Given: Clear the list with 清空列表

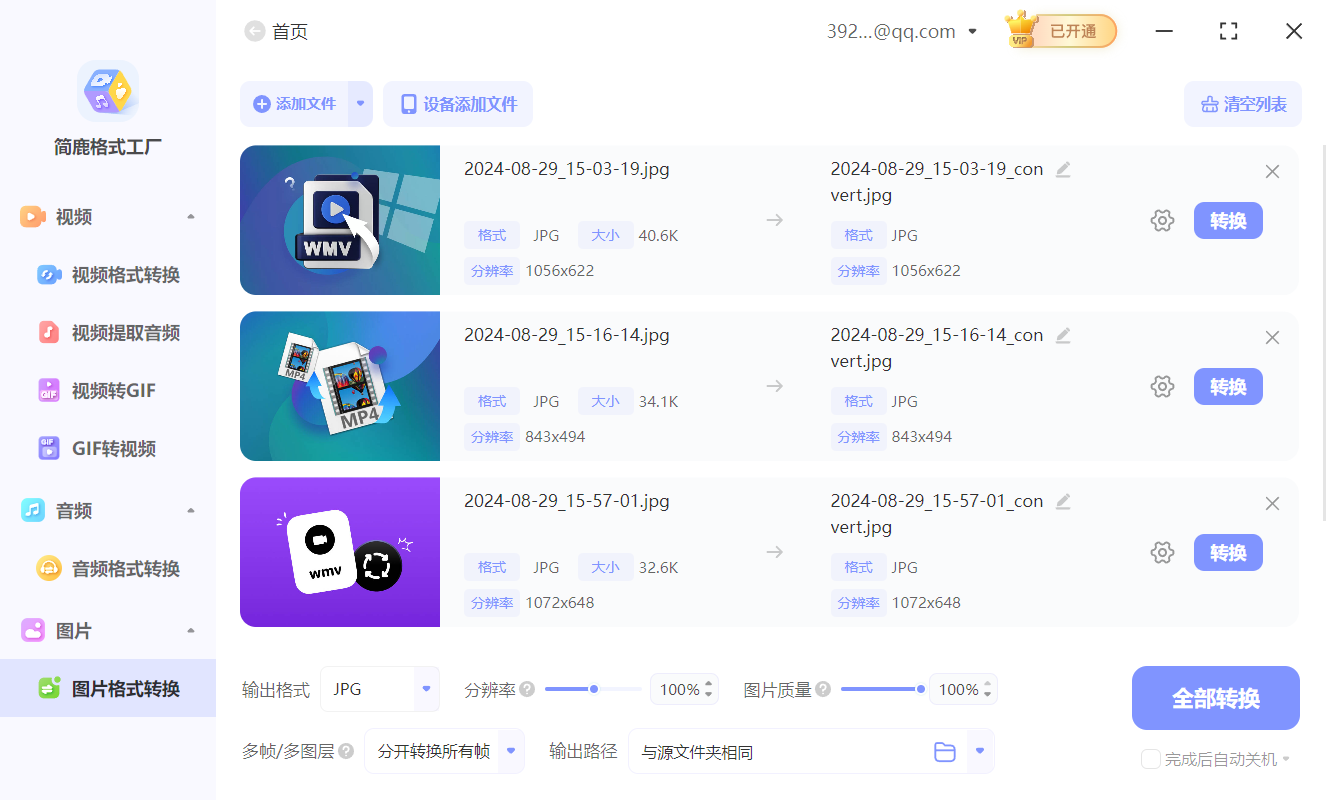Looking at the screenshot, I should [1242, 104].
